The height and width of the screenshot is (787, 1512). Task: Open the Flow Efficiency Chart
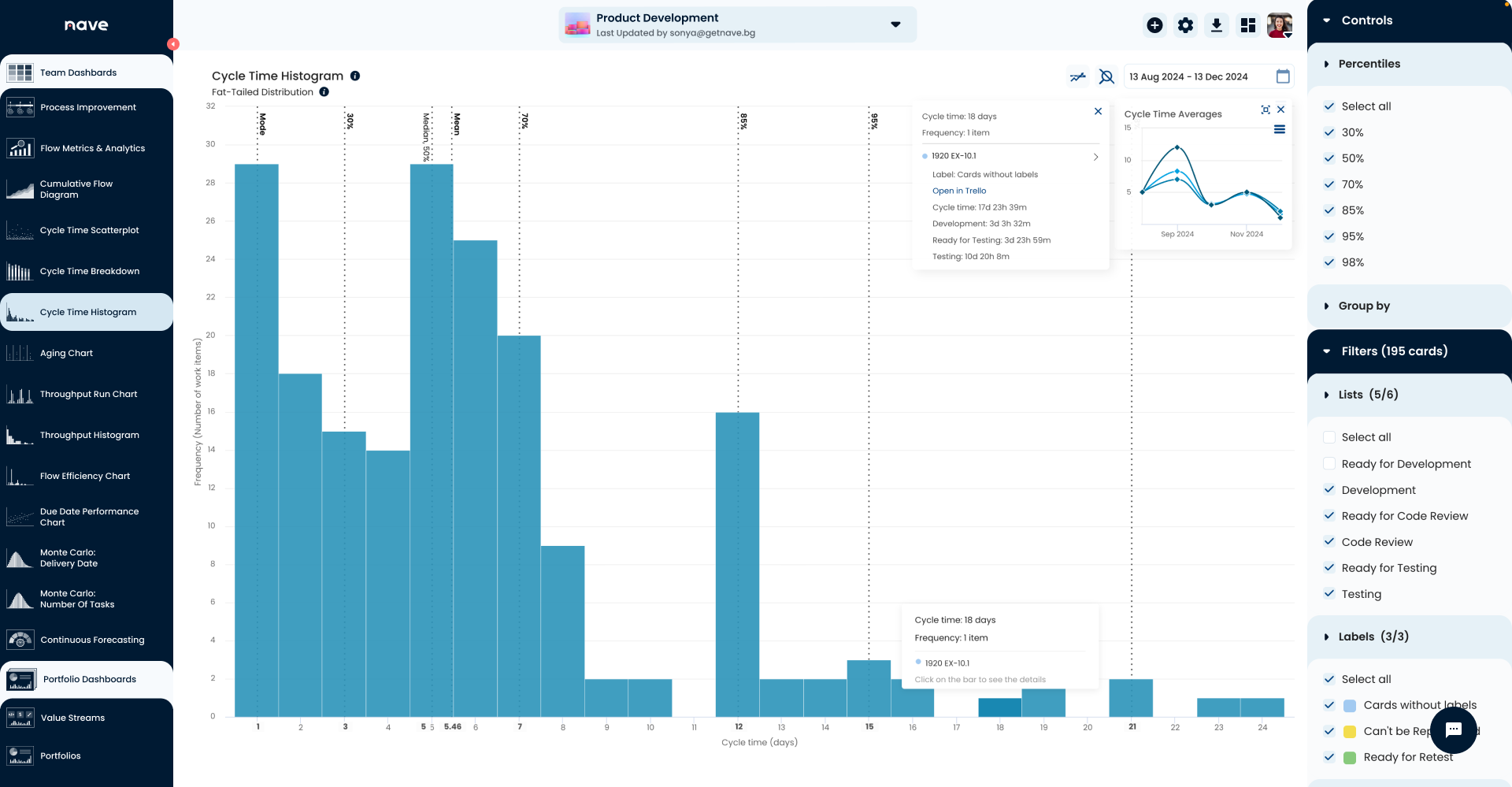85,476
